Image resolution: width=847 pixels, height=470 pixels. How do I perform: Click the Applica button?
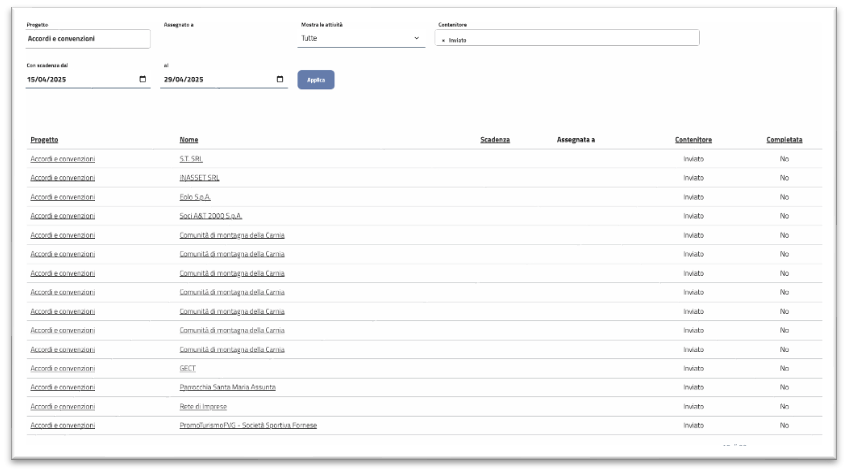click(316, 80)
